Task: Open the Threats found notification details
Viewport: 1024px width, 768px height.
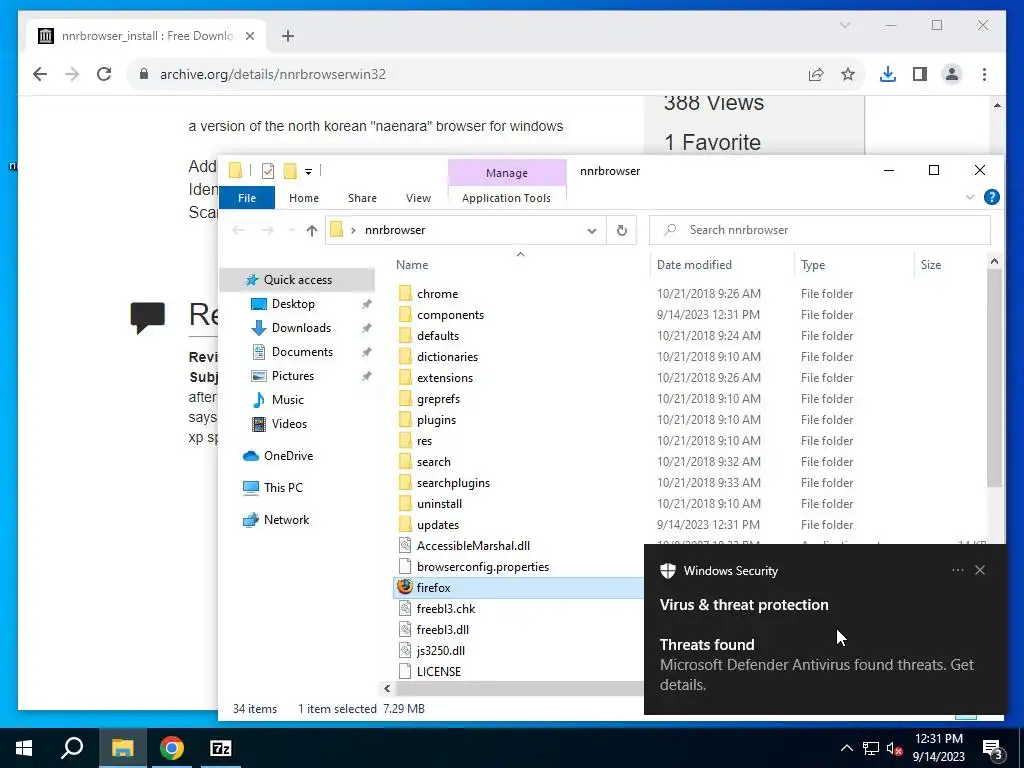Action: pyautogui.click(x=816, y=665)
